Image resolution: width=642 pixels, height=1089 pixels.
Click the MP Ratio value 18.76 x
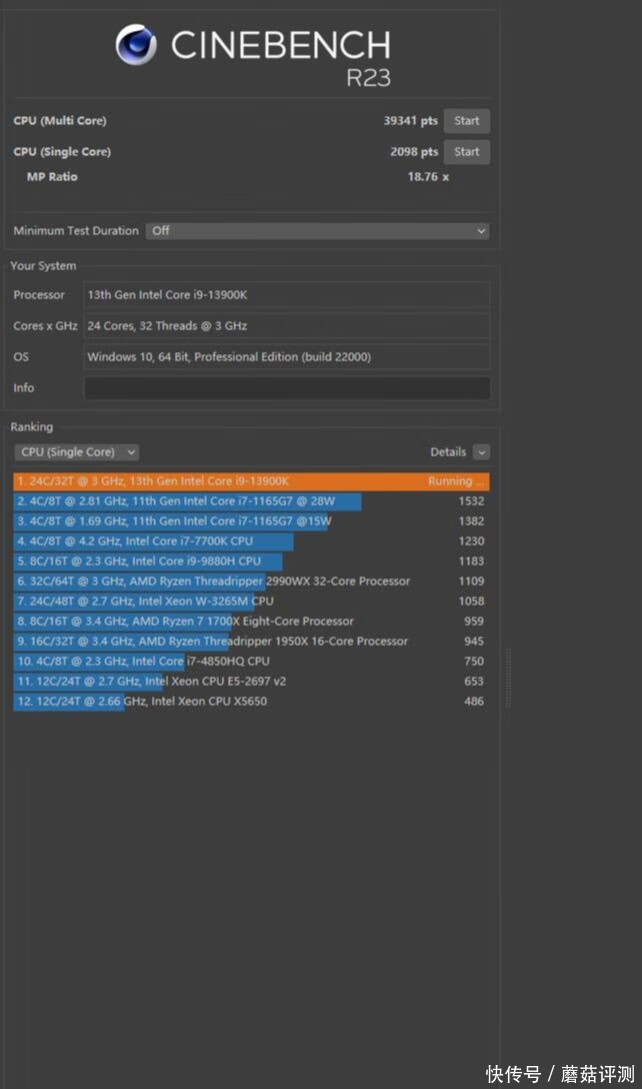[428, 177]
